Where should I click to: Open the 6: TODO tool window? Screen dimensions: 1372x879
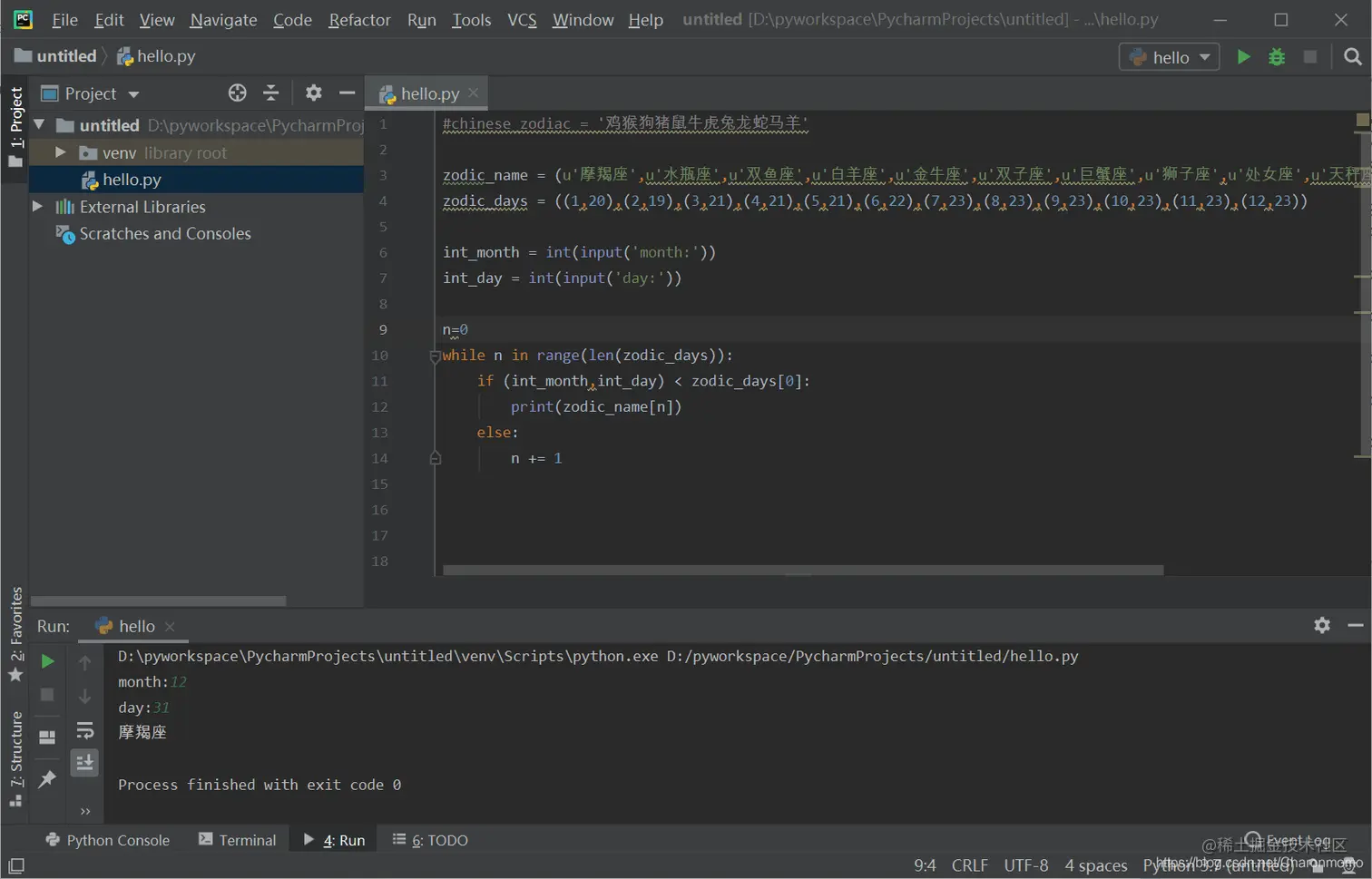click(x=430, y=840)
